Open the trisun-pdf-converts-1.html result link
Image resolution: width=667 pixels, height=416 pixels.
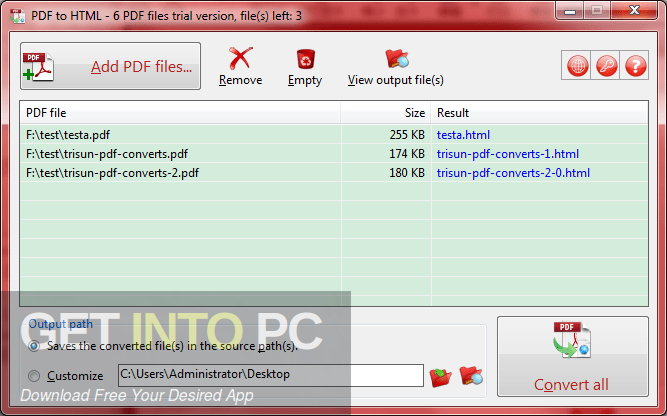tap(507, 154)
